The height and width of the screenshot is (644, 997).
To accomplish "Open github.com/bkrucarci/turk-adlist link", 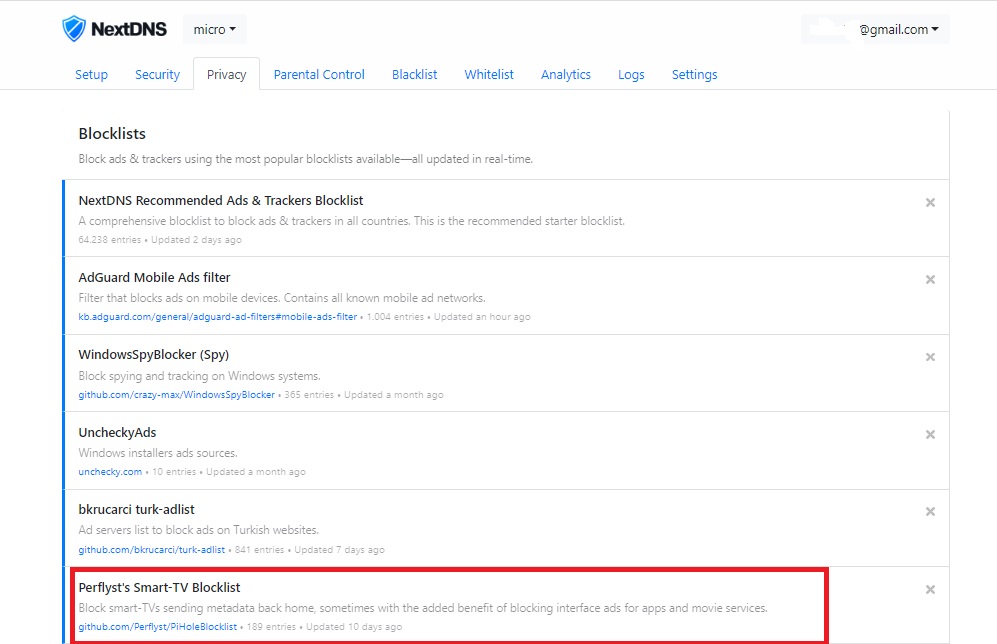I will (x=151, y=550).
